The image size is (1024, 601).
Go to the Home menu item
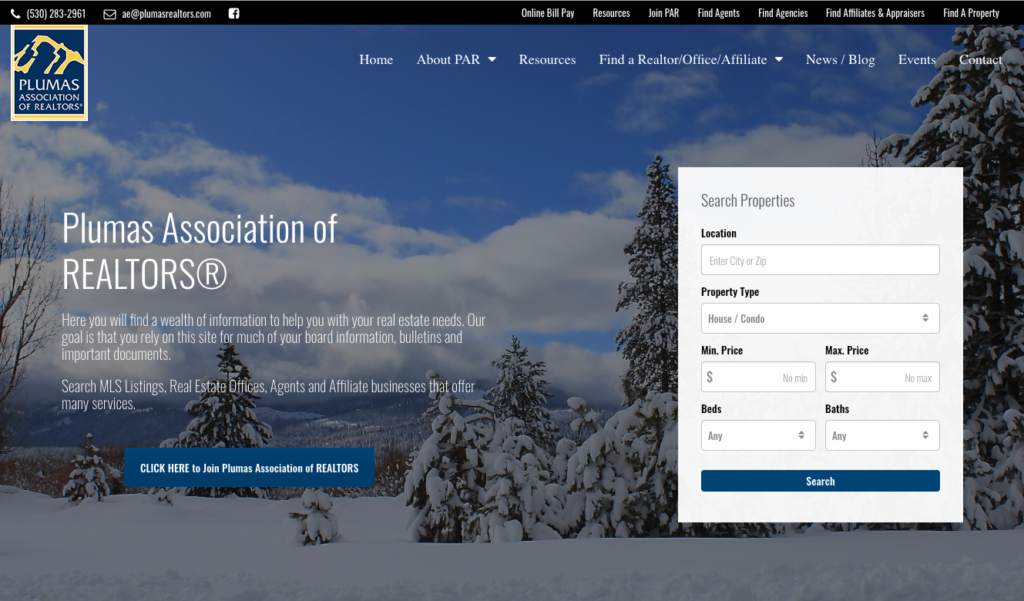tap(376, 60)
